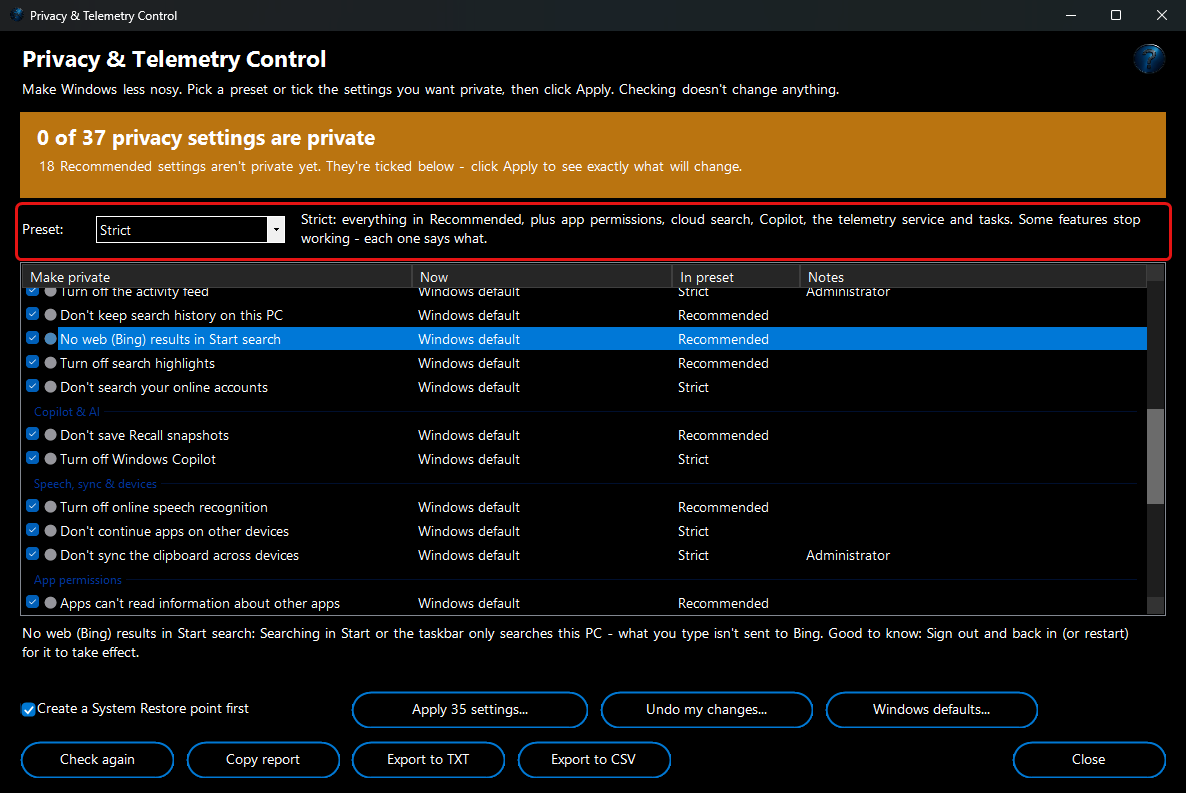Click Check again button
Image resolution: width=1186 pixels, height=793 pixels.
98,760
